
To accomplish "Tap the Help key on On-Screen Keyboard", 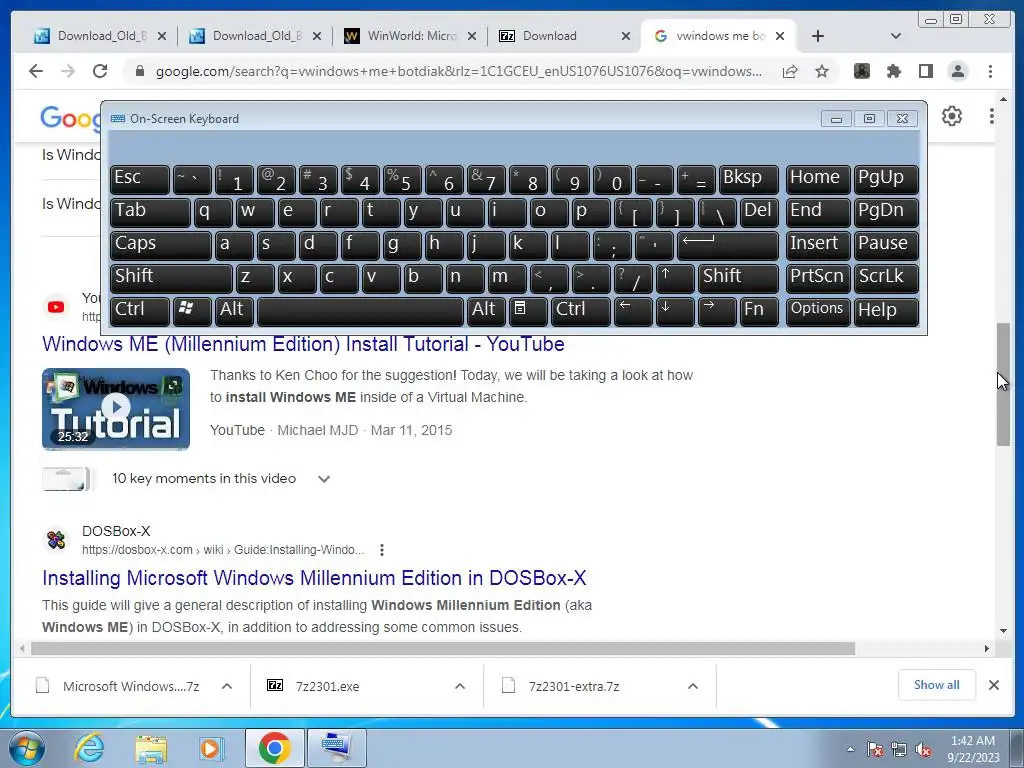I will [x=886, y=312].
